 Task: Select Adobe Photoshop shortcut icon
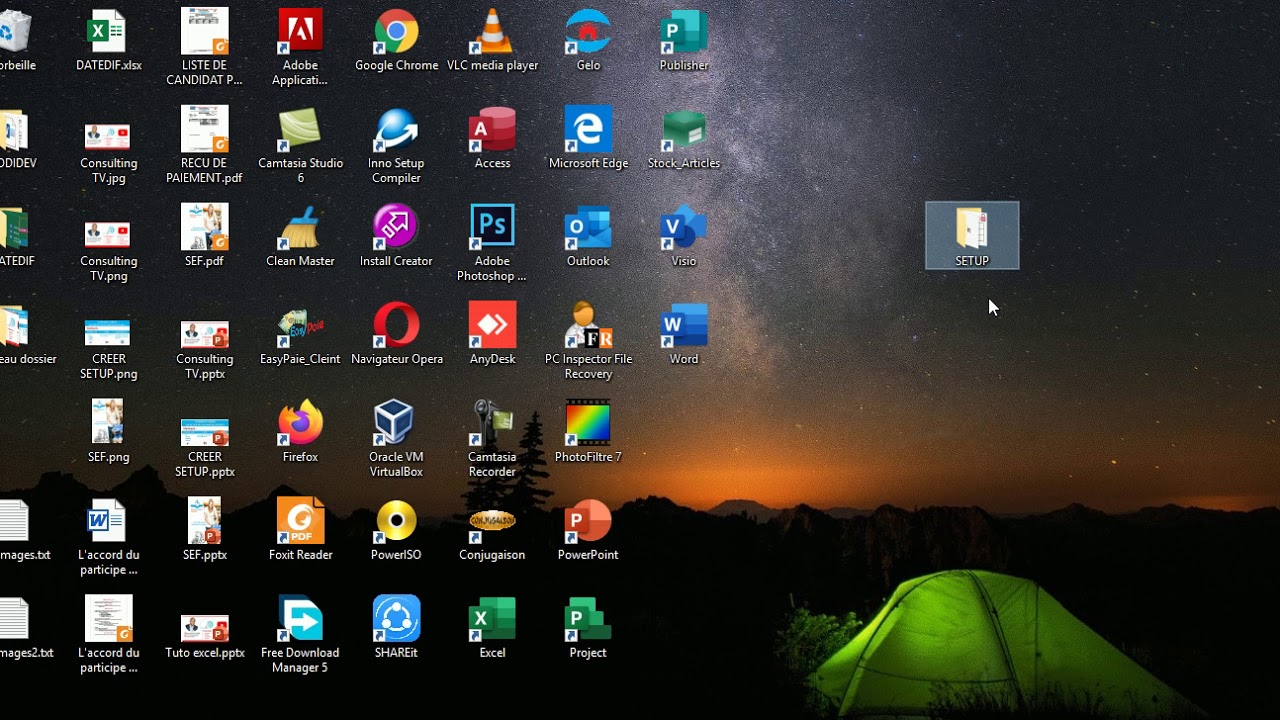tap(492, 228)
